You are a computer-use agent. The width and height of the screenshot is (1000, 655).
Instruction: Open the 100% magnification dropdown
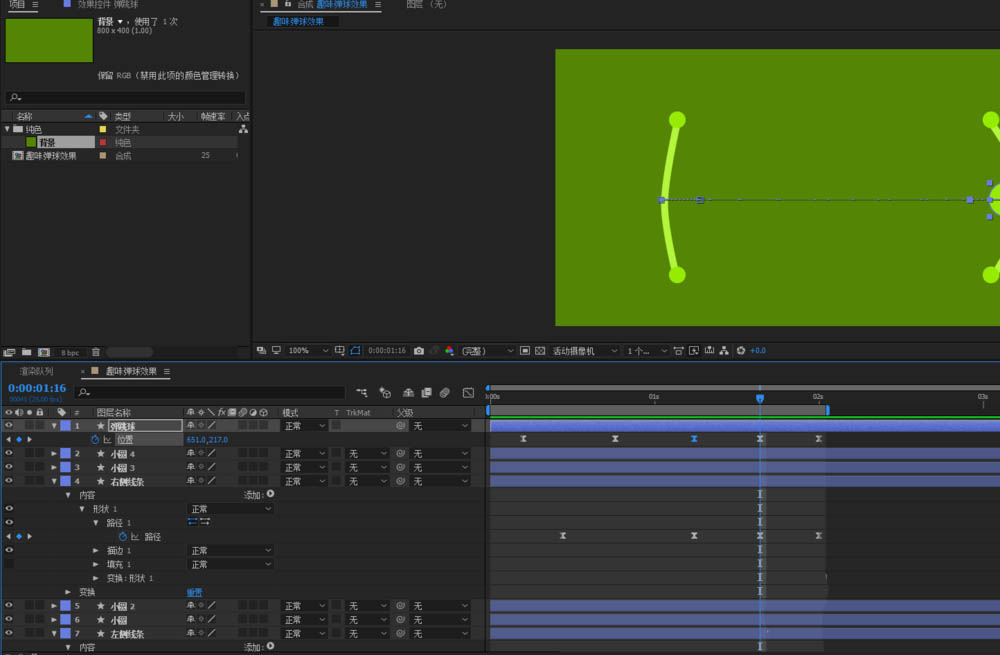[309, 351]
